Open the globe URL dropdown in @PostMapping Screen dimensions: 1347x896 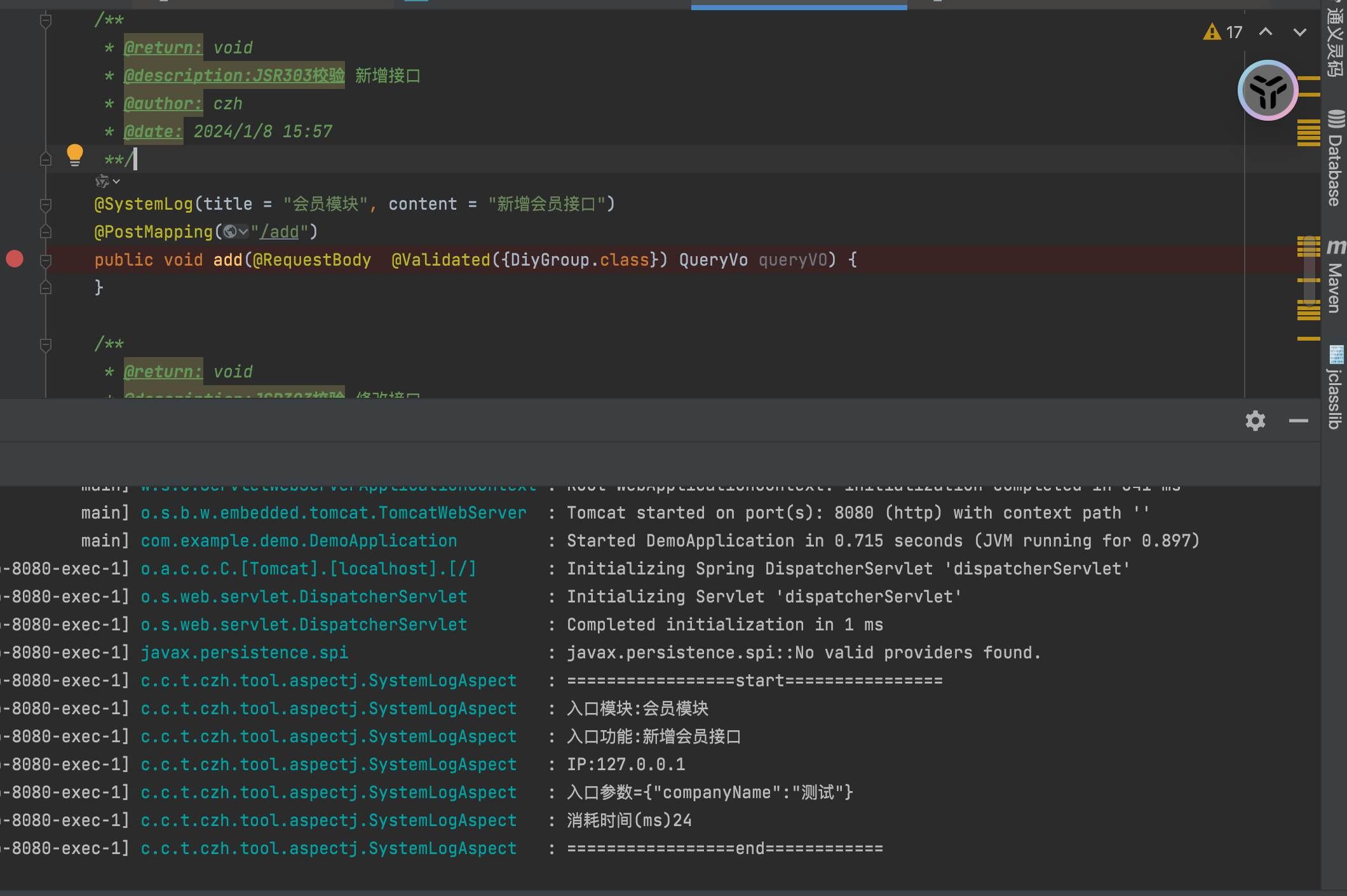click(x=235, y=232)
